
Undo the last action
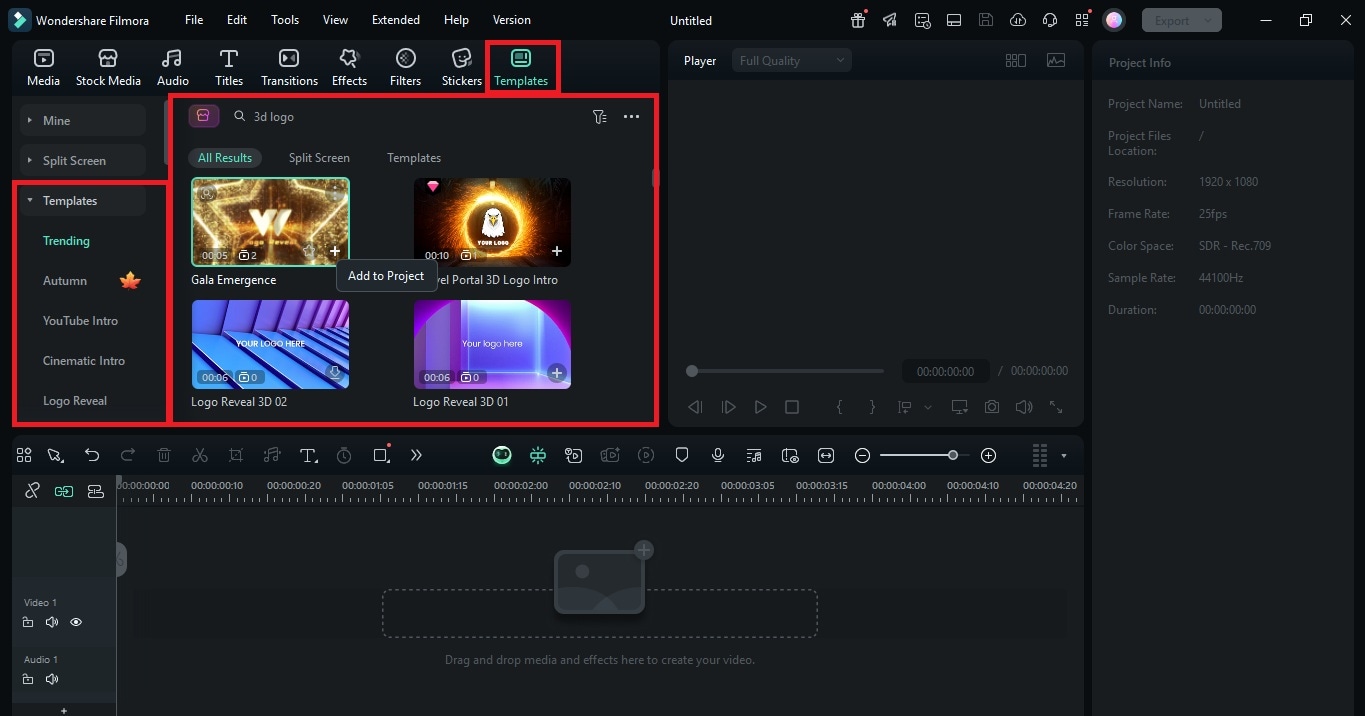click(x=92, y=455)
